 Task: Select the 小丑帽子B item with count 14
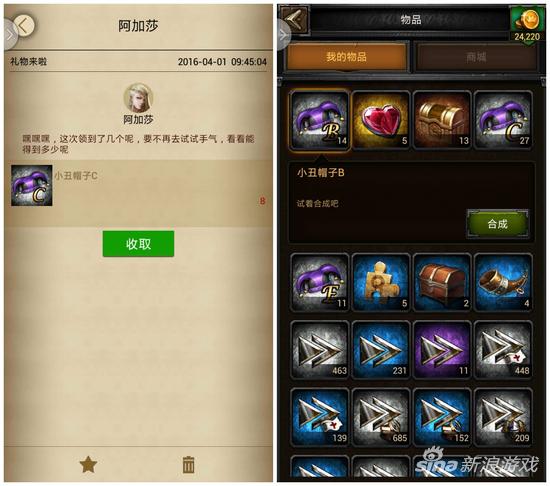coord(319,120)
